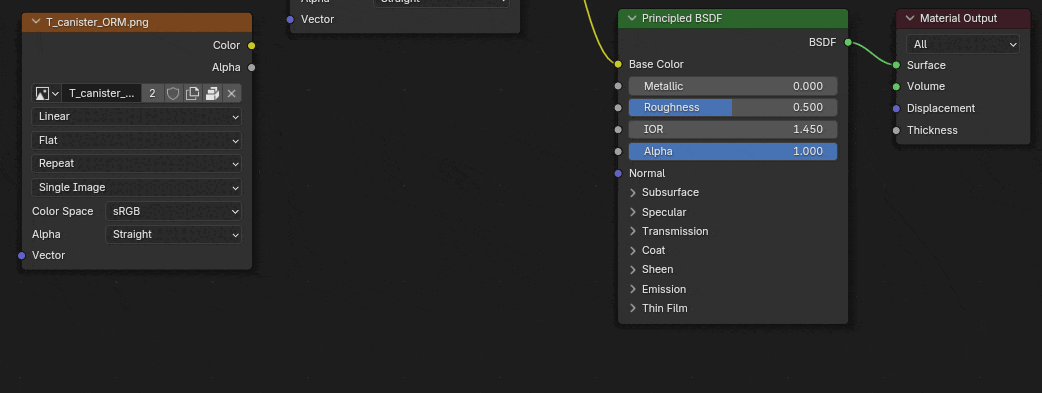Open the Alpha Straight dropdown in ORM node
This screenshot has height=393, width=1042.
click(x=173, y=234)
